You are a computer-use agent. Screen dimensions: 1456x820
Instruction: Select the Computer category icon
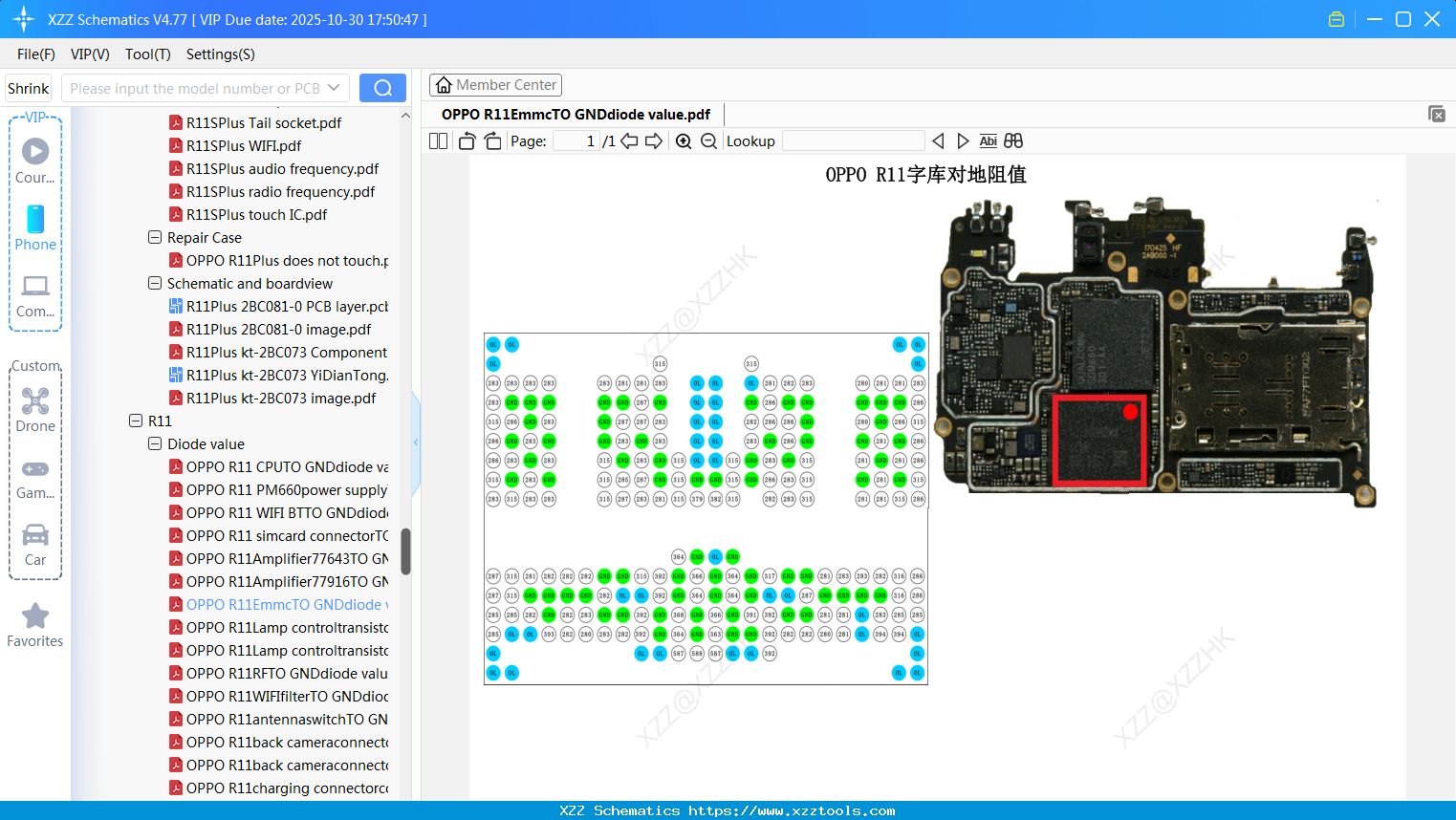coord(35,295)
